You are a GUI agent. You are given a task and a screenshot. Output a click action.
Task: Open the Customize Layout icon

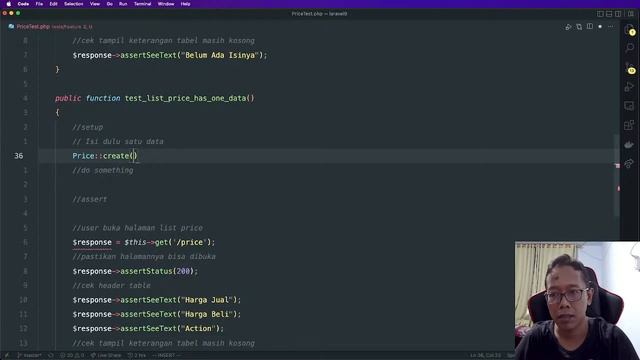(631, 14)
